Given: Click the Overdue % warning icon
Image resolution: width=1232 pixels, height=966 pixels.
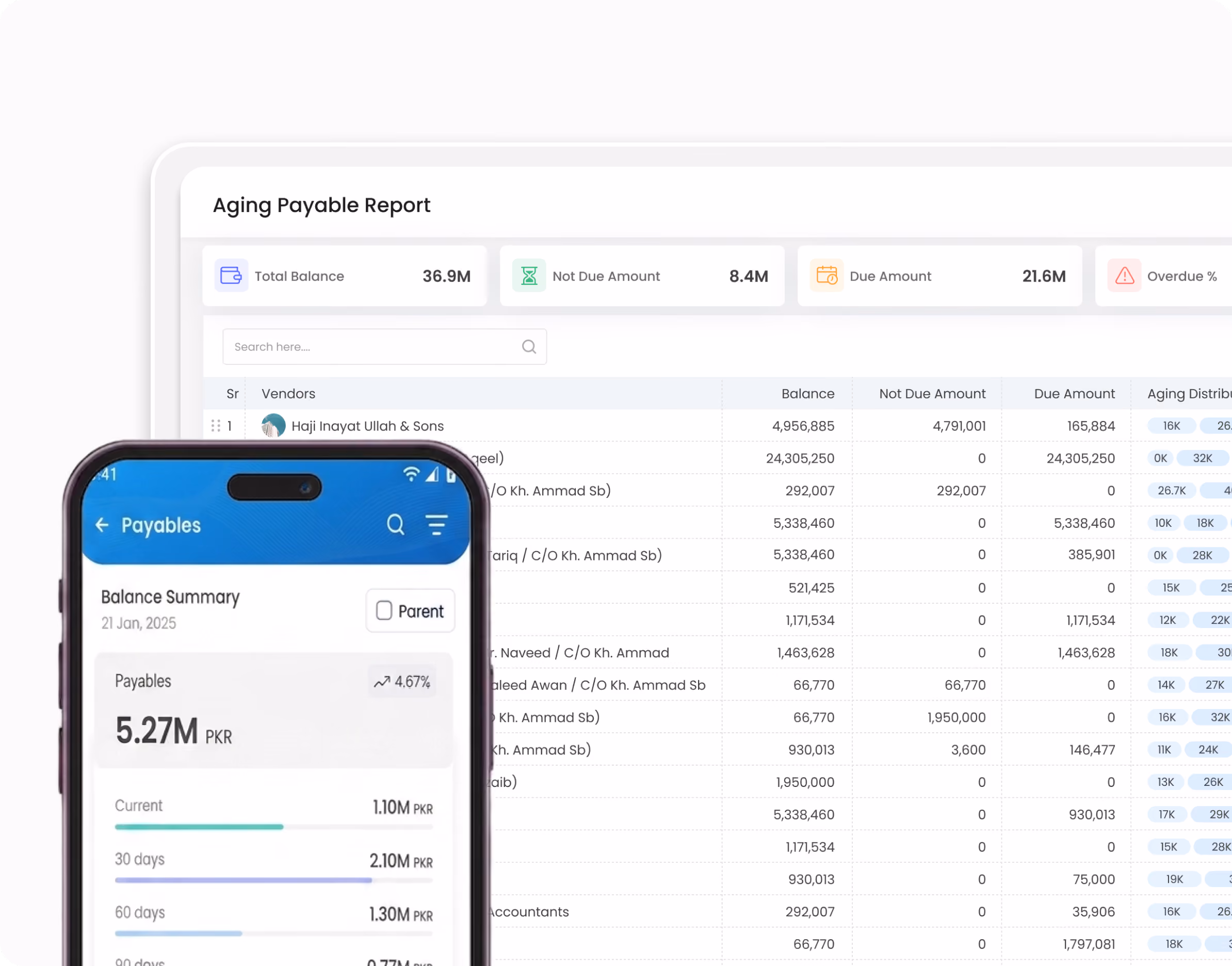Looking at the screenshot, I should [1124, 276].
